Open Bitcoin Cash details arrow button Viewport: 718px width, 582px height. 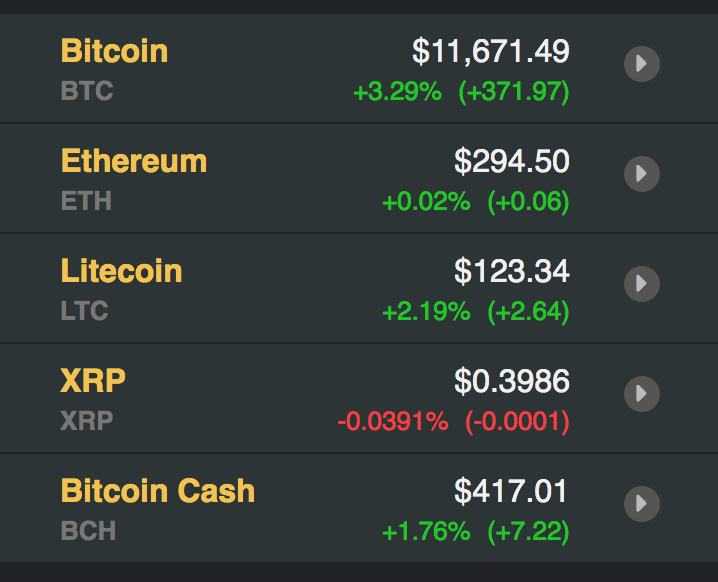642,503
